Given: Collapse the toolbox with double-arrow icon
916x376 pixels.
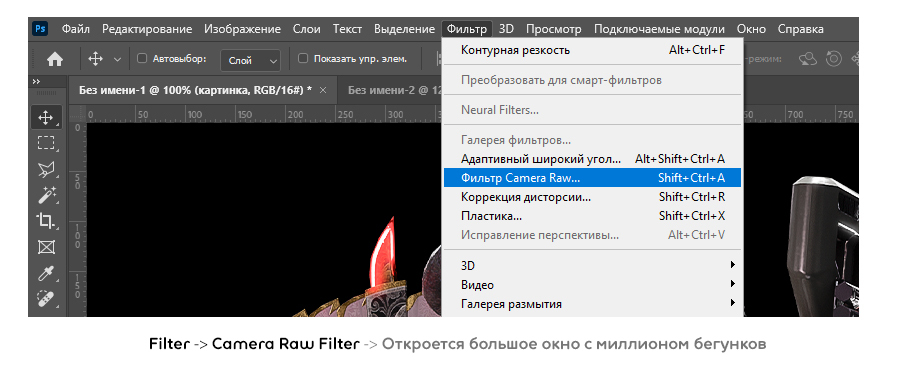Looking at the screenshot, I should point(36,81).
